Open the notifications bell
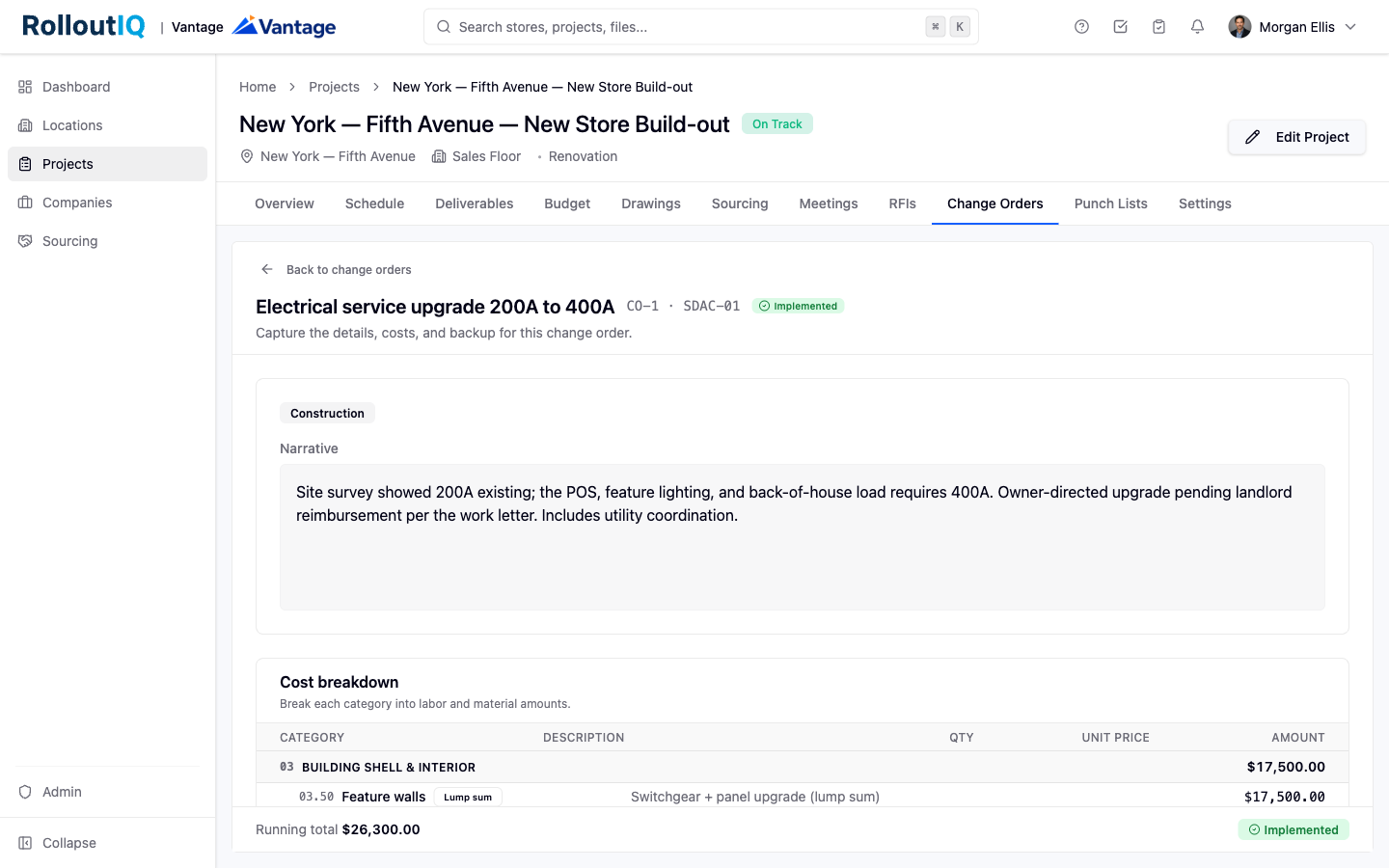 pos(1197,27)
